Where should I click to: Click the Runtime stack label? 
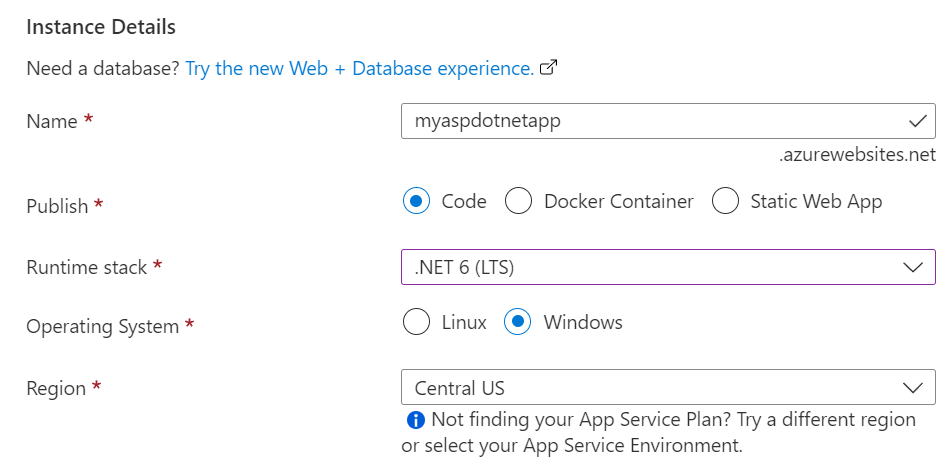pyautogui.click(x=87, y=268)
